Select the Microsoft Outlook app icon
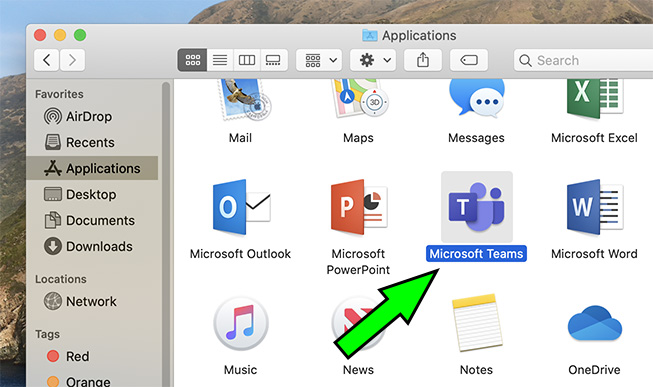 point(241,207)
